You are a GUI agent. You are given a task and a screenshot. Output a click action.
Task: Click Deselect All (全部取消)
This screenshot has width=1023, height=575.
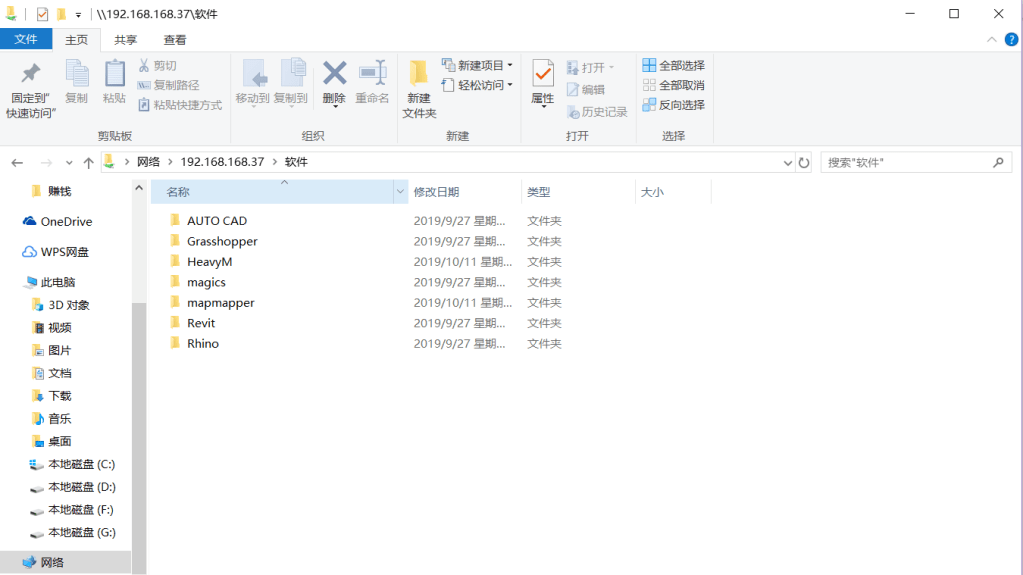(673, 85)
